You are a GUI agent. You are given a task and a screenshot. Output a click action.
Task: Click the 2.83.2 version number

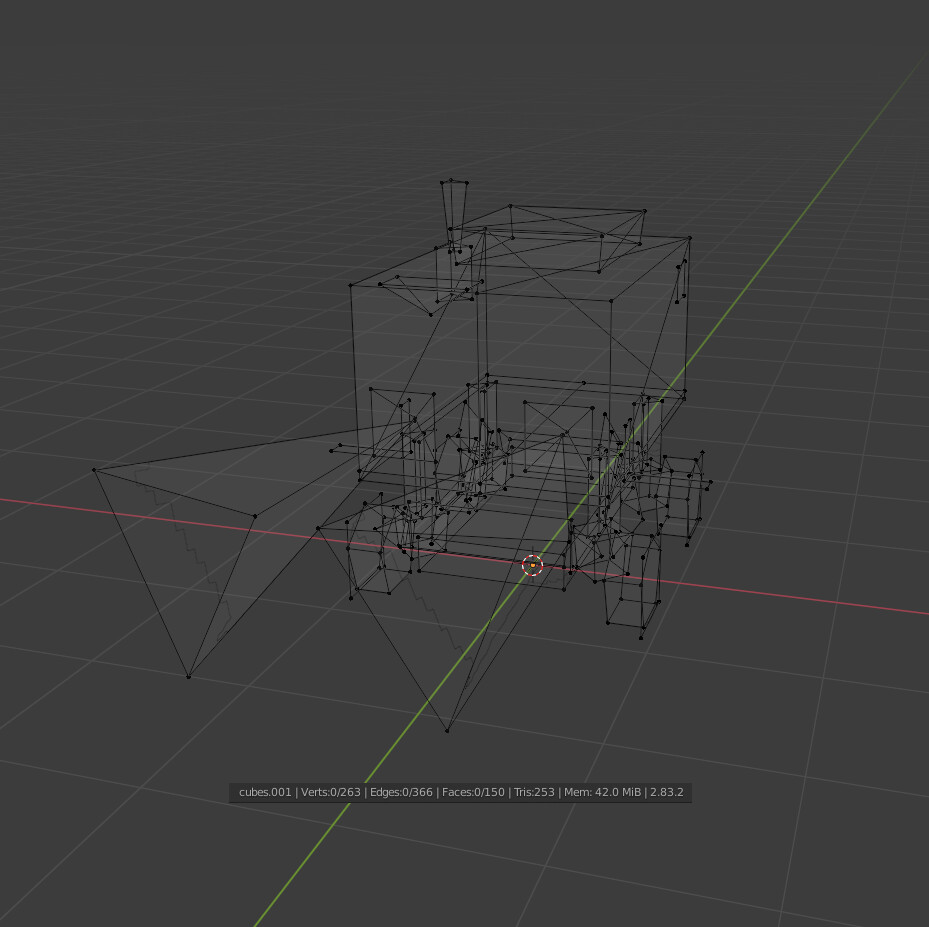click(667, 792)
